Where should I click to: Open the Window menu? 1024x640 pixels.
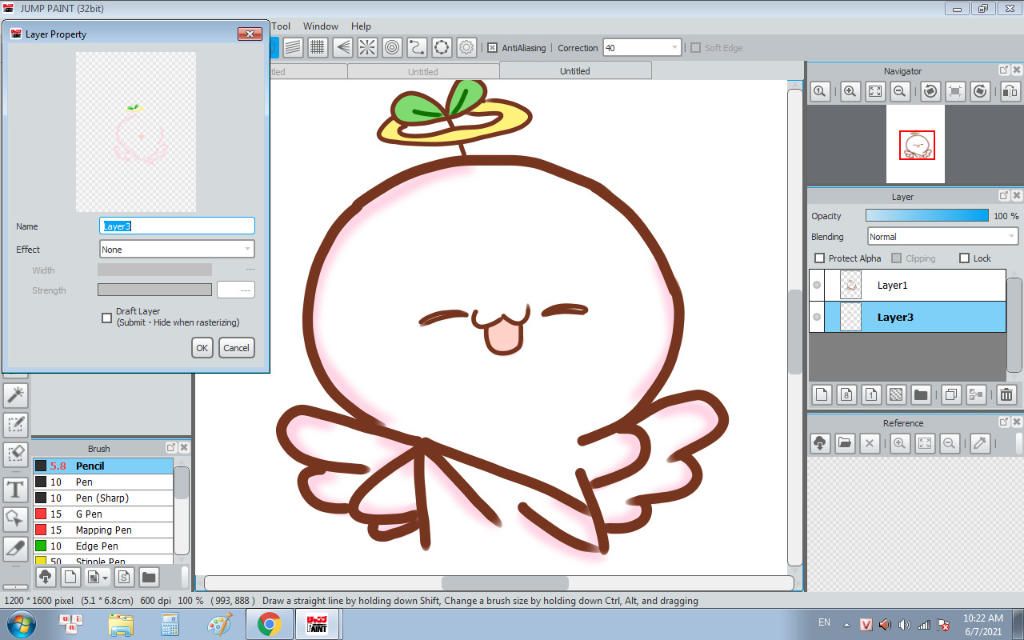[x=321, y=26]
